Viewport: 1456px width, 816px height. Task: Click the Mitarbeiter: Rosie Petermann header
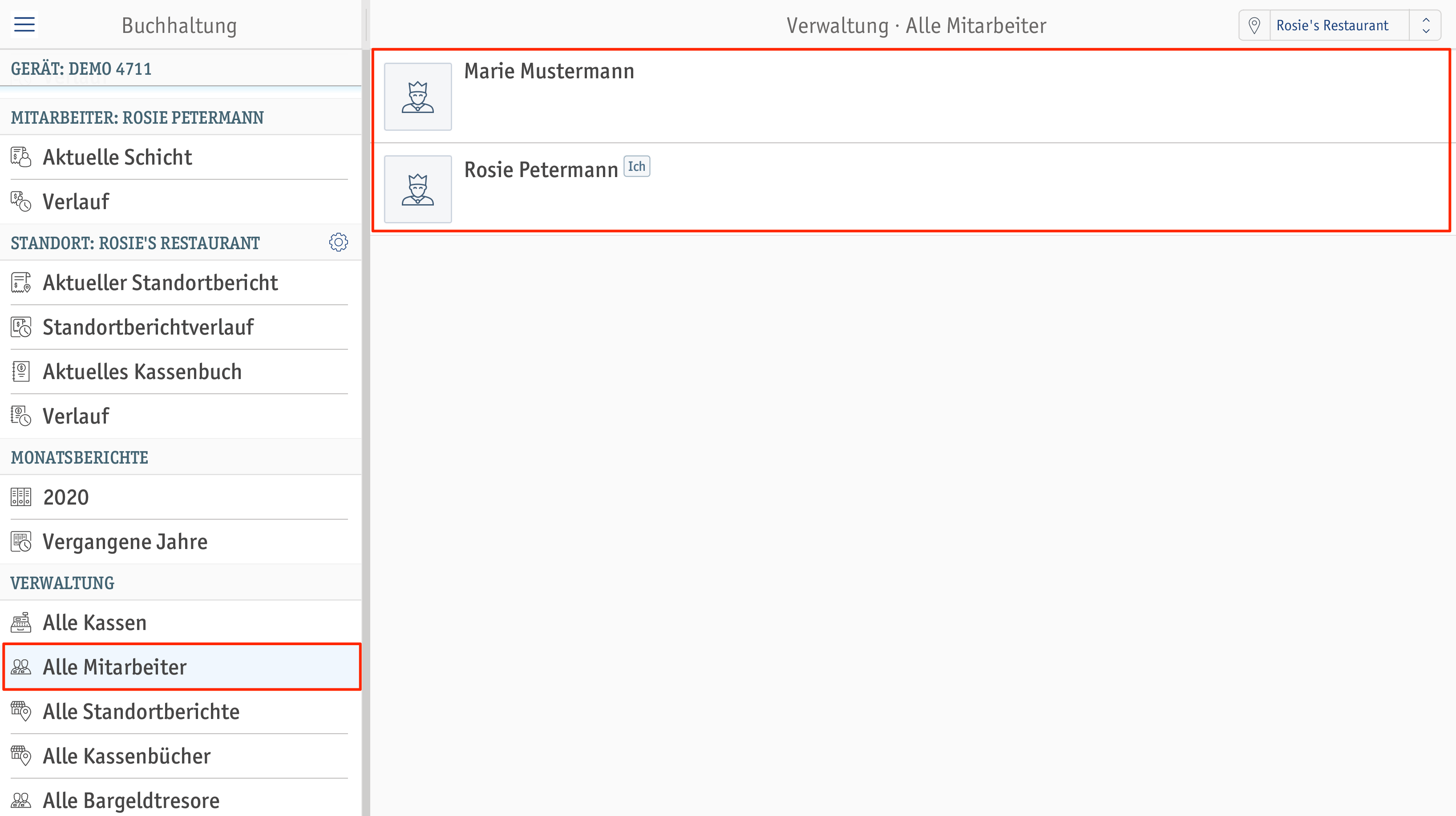point(180,117)
